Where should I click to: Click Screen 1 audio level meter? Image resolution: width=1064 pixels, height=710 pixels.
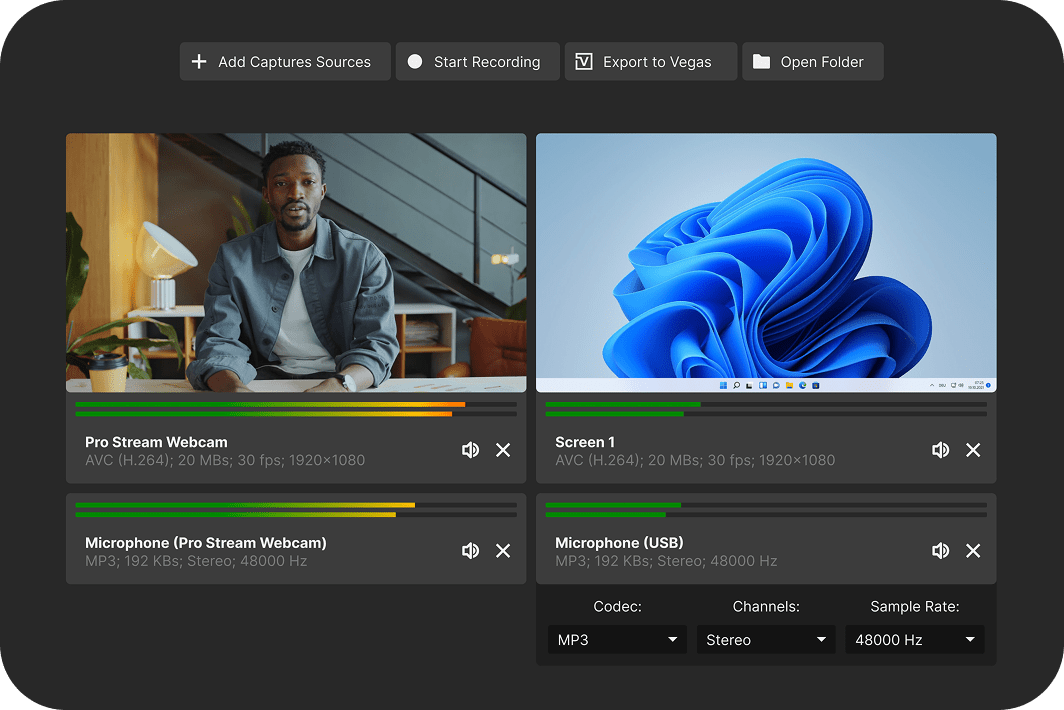(x=766, y=409)
